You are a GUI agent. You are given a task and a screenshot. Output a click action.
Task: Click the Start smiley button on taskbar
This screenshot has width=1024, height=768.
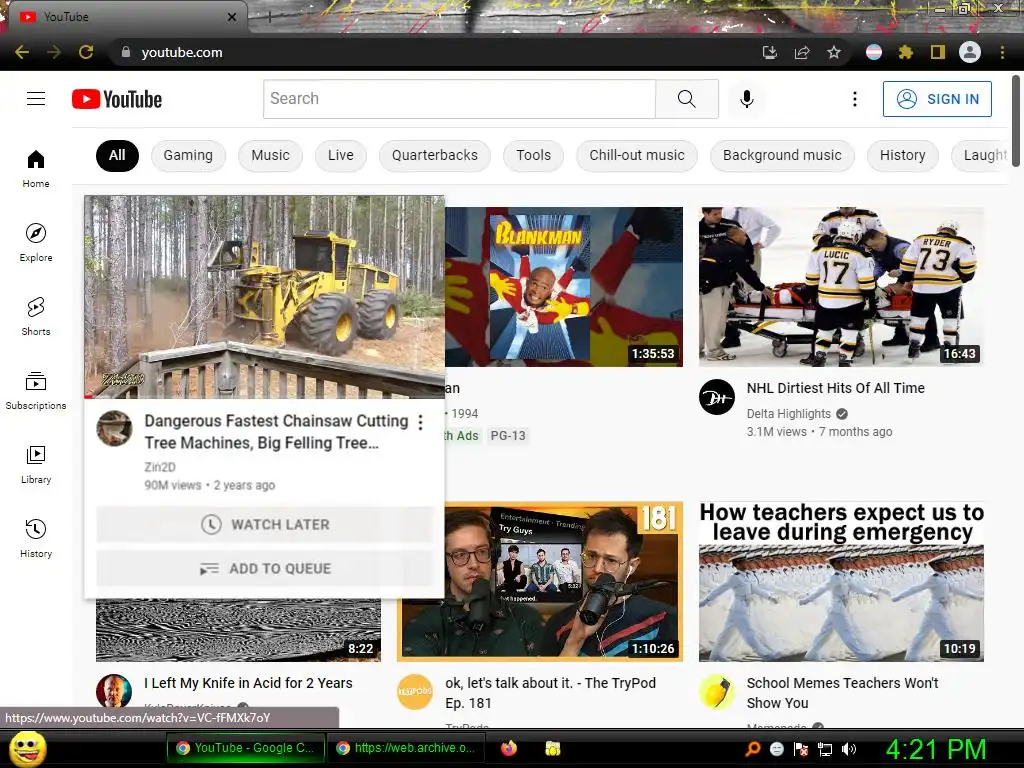(28, 748)
